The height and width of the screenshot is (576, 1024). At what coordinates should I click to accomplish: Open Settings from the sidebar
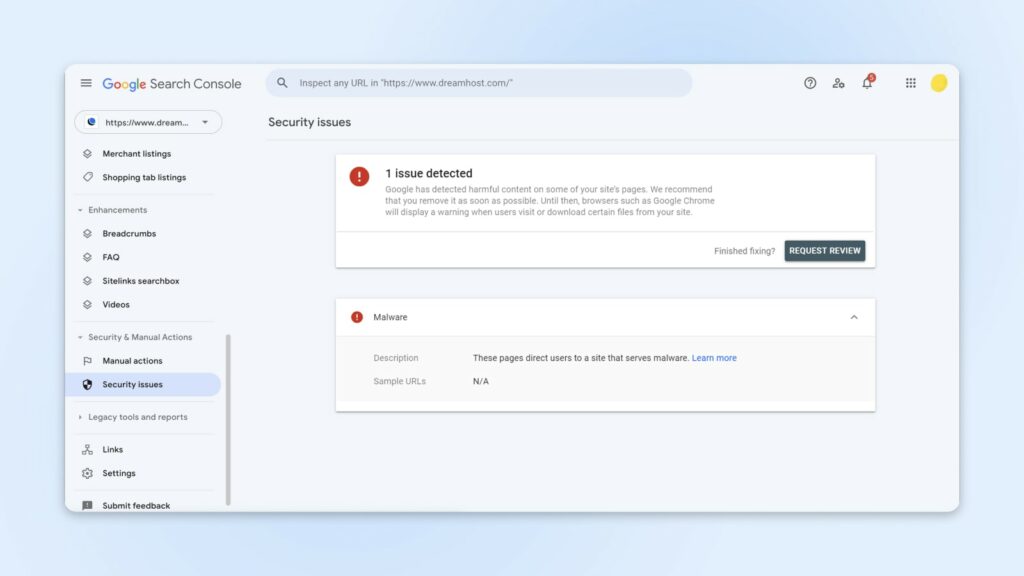[89, 473]
